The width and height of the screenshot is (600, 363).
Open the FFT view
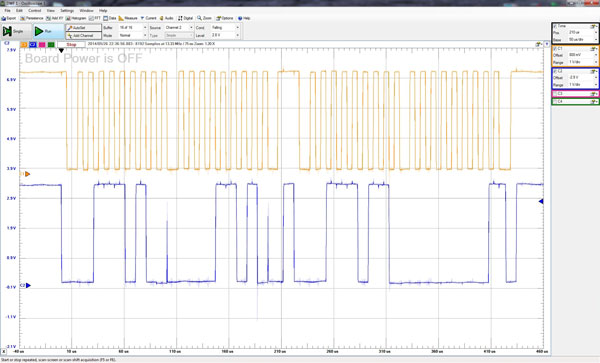(x=95, y=18)
